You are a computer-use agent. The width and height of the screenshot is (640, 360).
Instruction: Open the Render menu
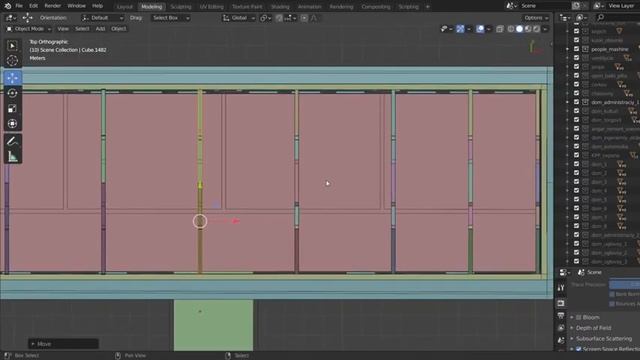click(x=52, y=6)
